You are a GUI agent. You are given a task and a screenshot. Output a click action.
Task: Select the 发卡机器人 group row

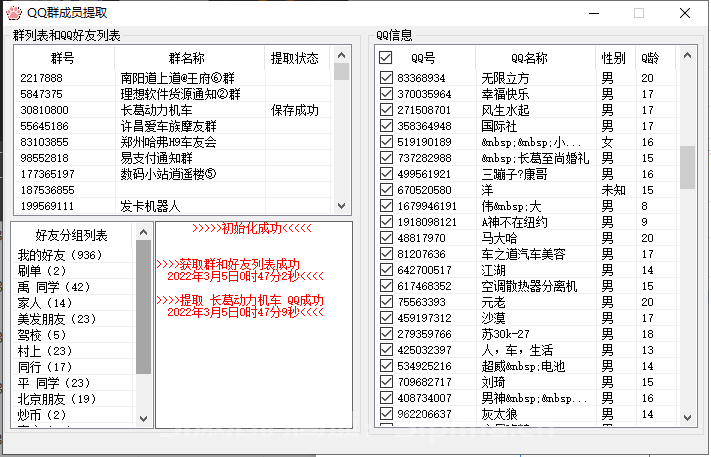[172, 206]
